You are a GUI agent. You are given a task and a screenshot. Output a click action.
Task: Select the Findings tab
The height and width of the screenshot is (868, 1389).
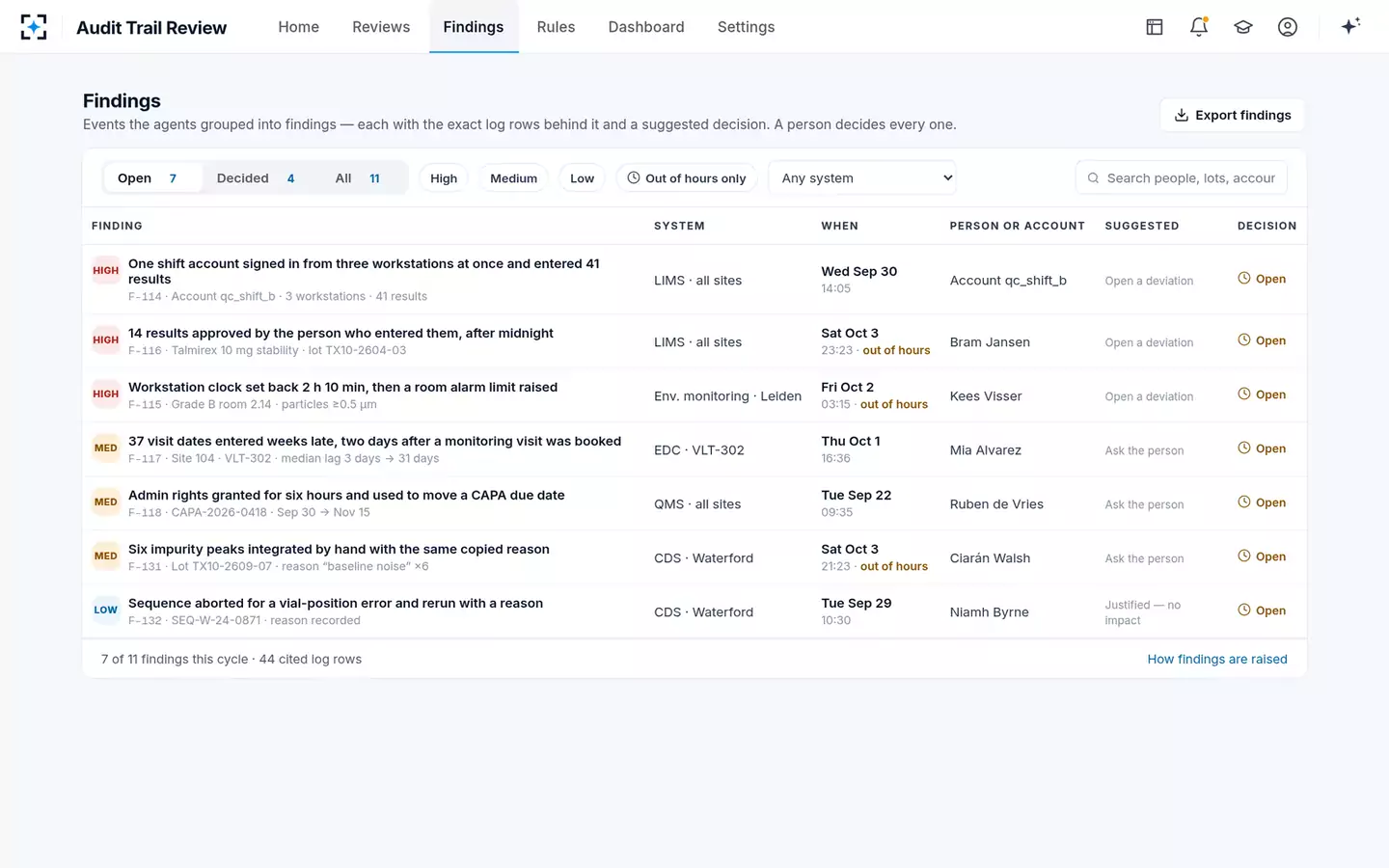474,27
